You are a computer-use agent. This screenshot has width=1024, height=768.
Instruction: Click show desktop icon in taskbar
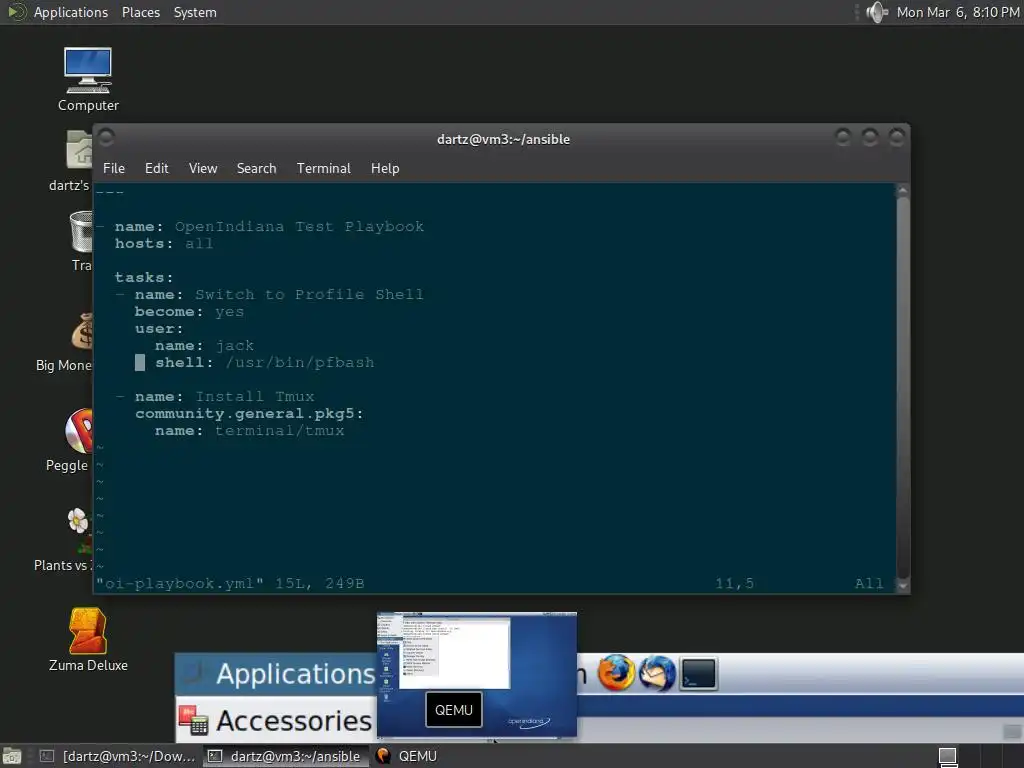12,756
